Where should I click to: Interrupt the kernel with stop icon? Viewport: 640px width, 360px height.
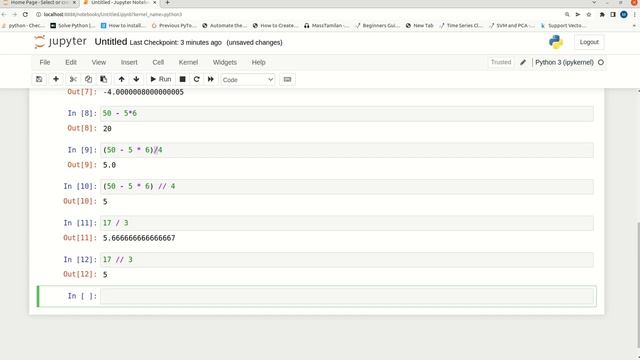tap(182, 79)
